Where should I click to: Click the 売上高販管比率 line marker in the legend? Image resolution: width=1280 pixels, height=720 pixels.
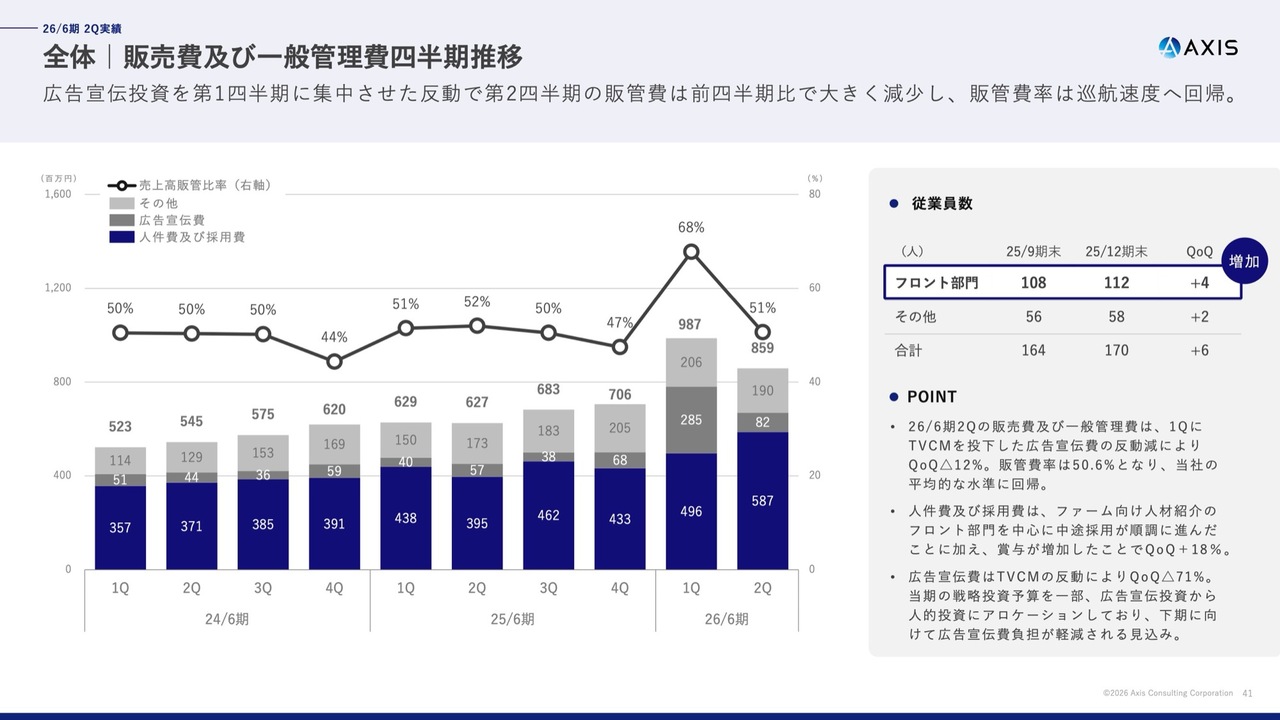(121, 185)
